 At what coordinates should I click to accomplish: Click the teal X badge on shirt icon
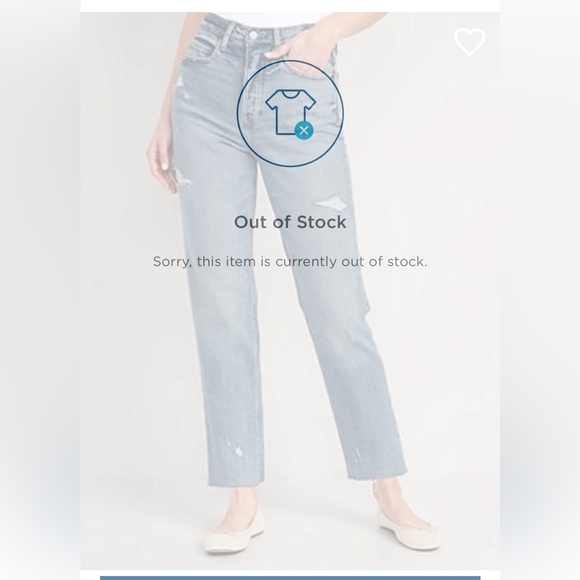point(304,130)
